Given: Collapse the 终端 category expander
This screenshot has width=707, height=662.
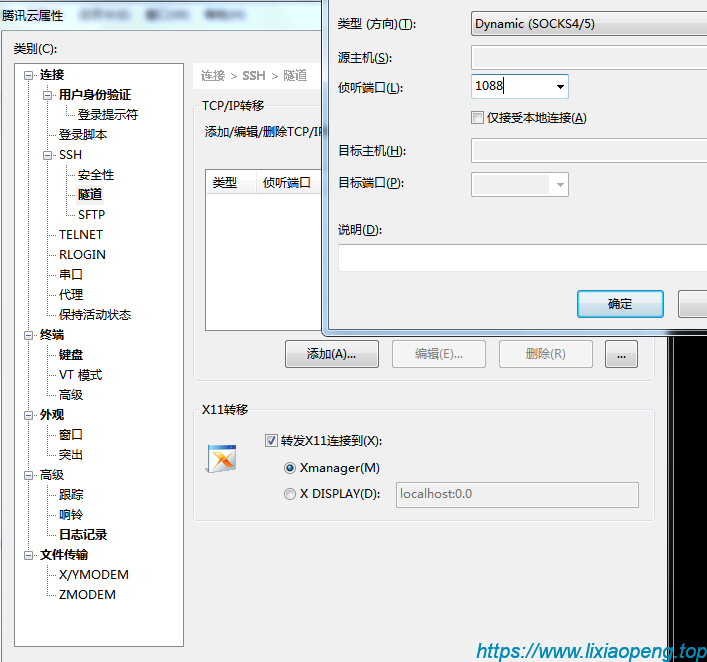Looking at the screenshot, I should coord(30,335).
